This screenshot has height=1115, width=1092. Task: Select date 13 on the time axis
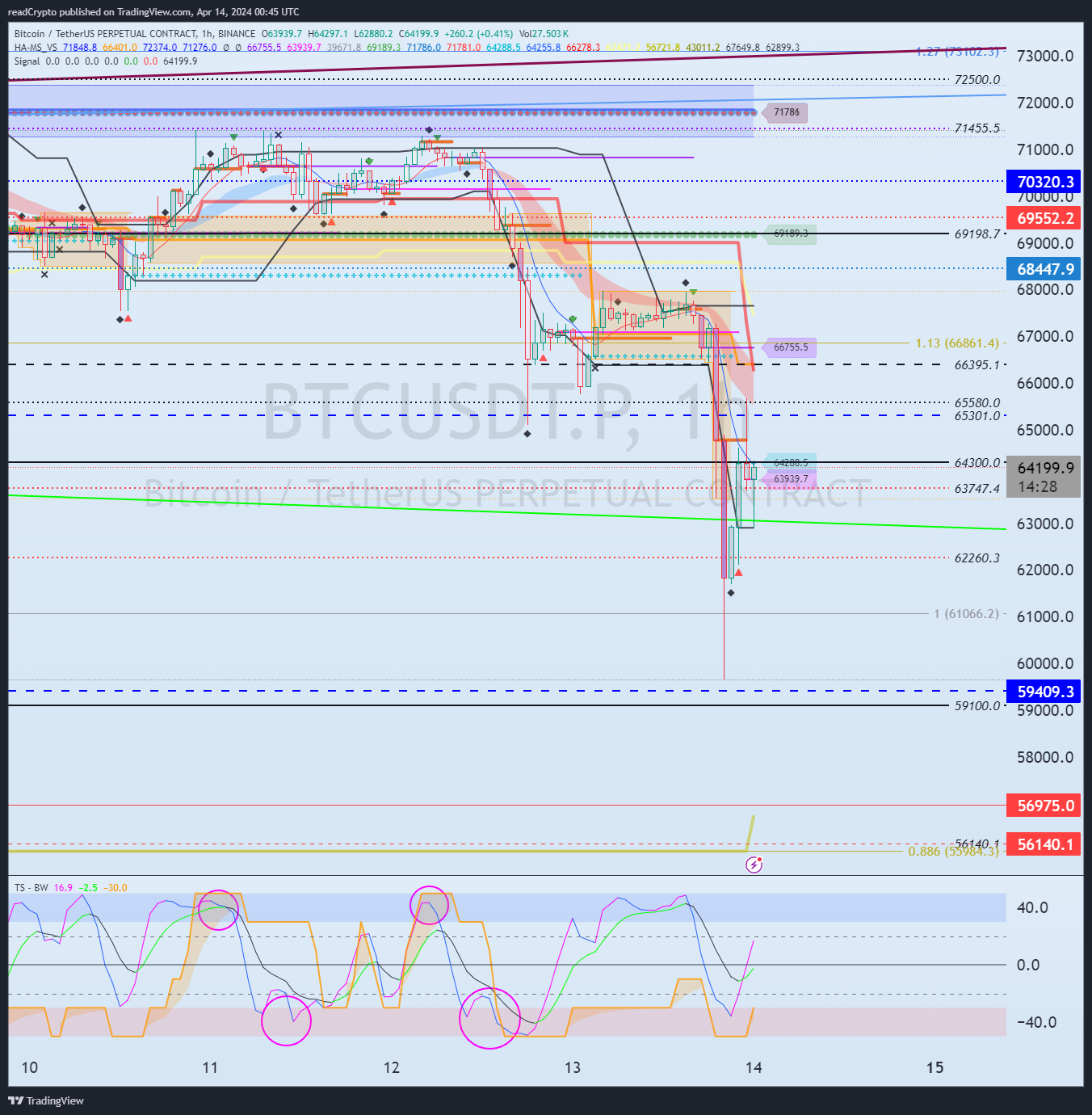573,1068
